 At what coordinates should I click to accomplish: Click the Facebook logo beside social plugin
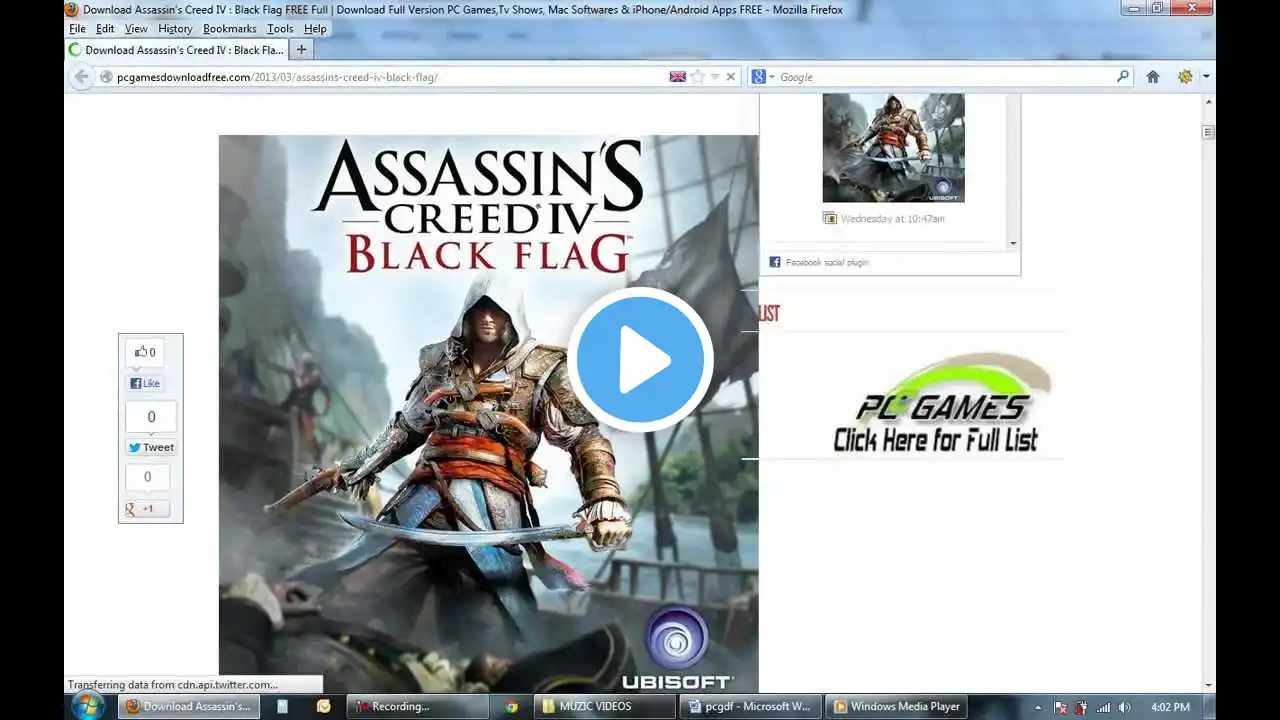click(x=775, y=262)
